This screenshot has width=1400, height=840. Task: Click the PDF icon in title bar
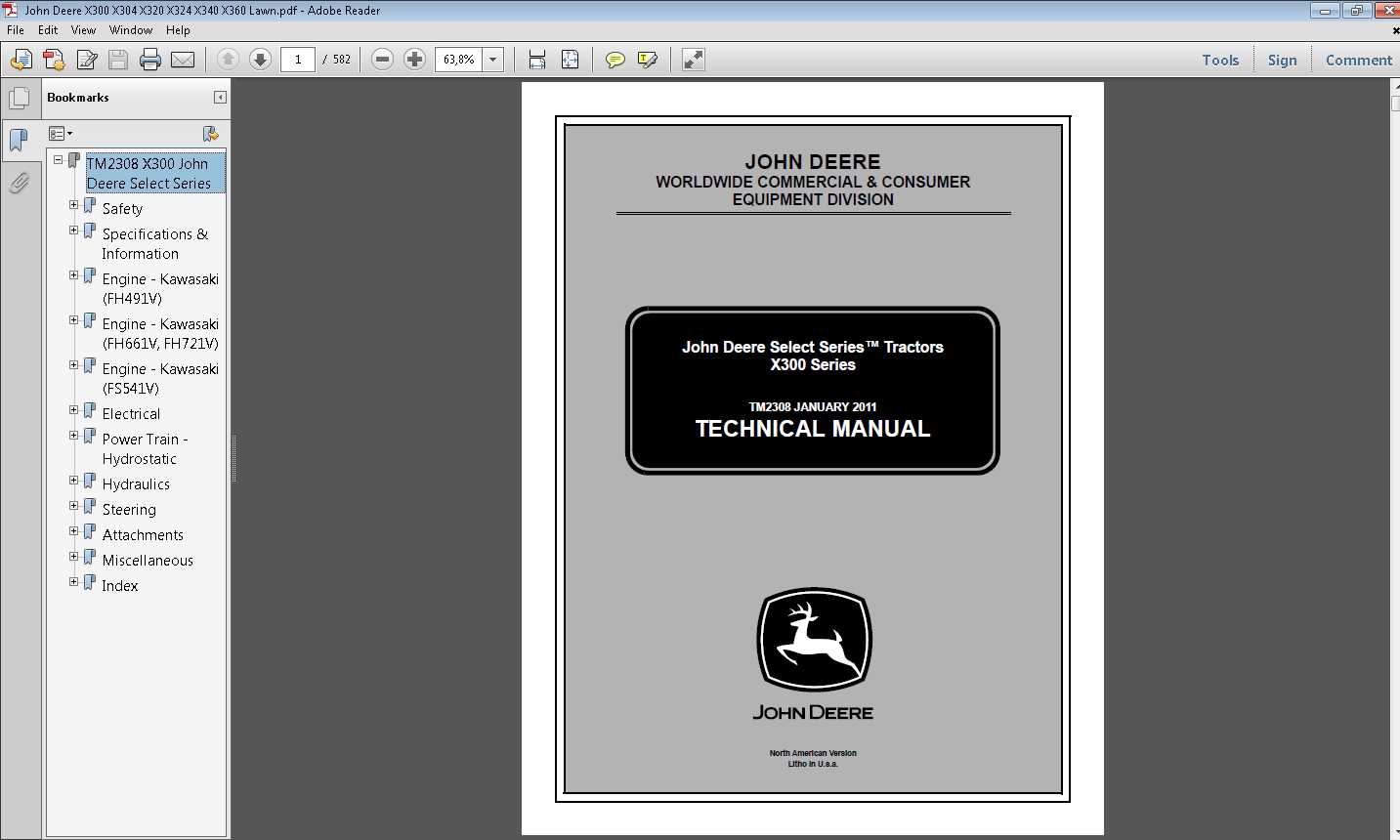[x=10, y=10]
